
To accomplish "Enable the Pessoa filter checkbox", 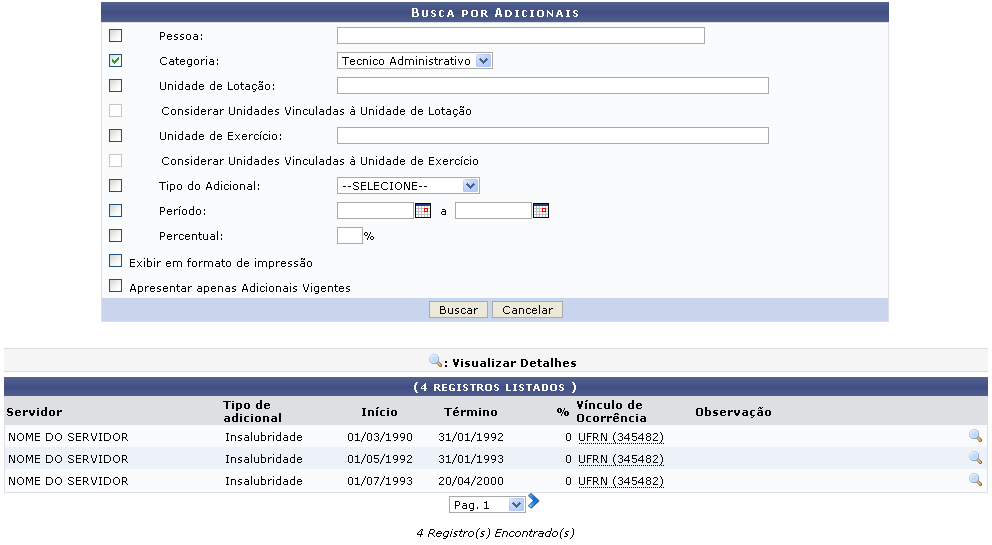I will [x=116, y=36].
